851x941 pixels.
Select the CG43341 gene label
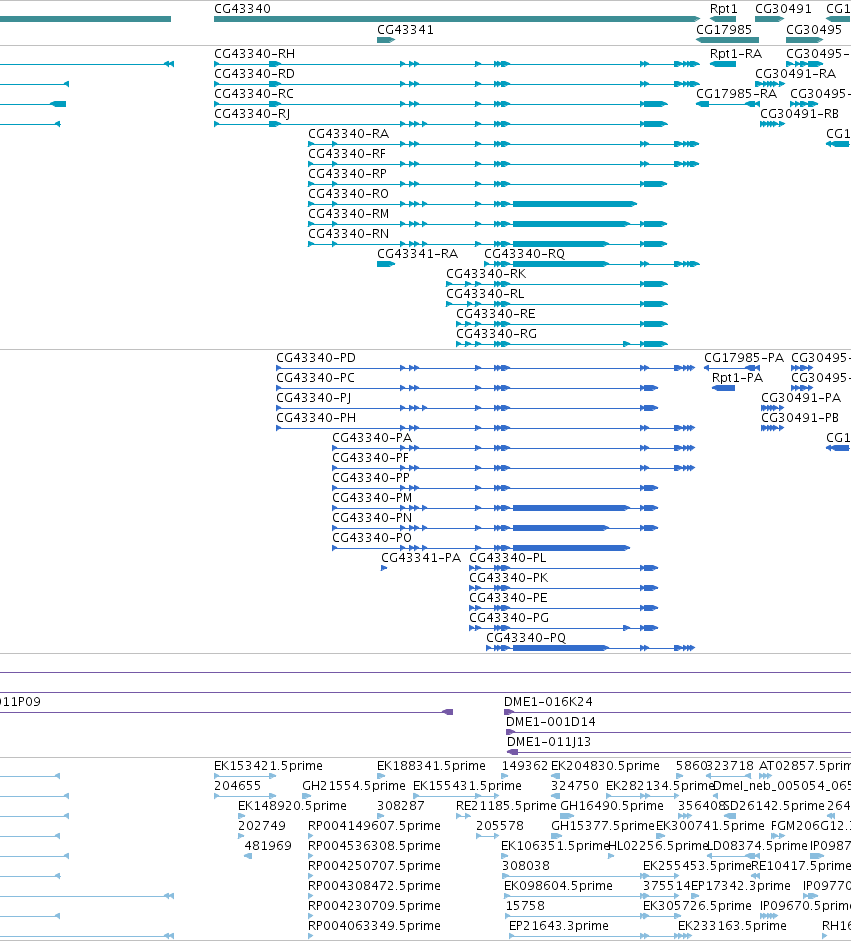pos(405,30)
